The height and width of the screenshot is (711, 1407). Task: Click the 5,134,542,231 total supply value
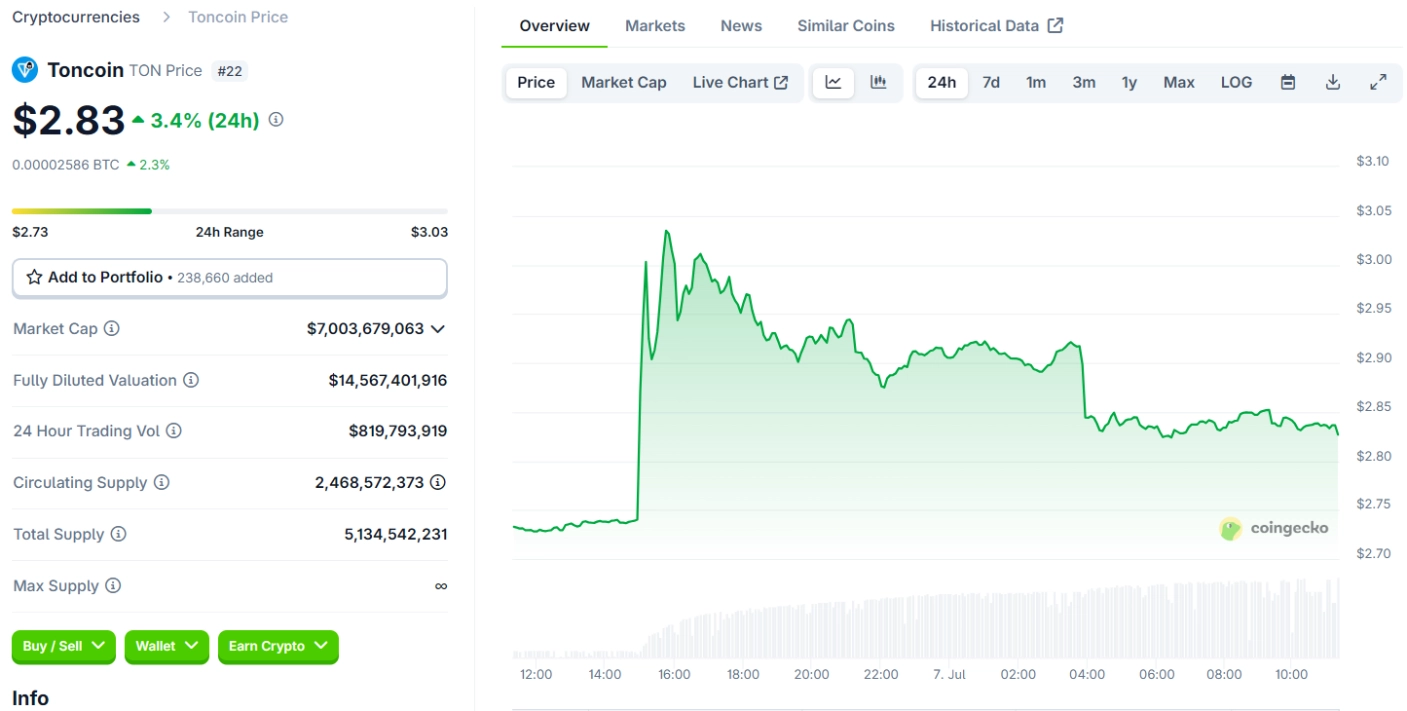tap(396, 534)
